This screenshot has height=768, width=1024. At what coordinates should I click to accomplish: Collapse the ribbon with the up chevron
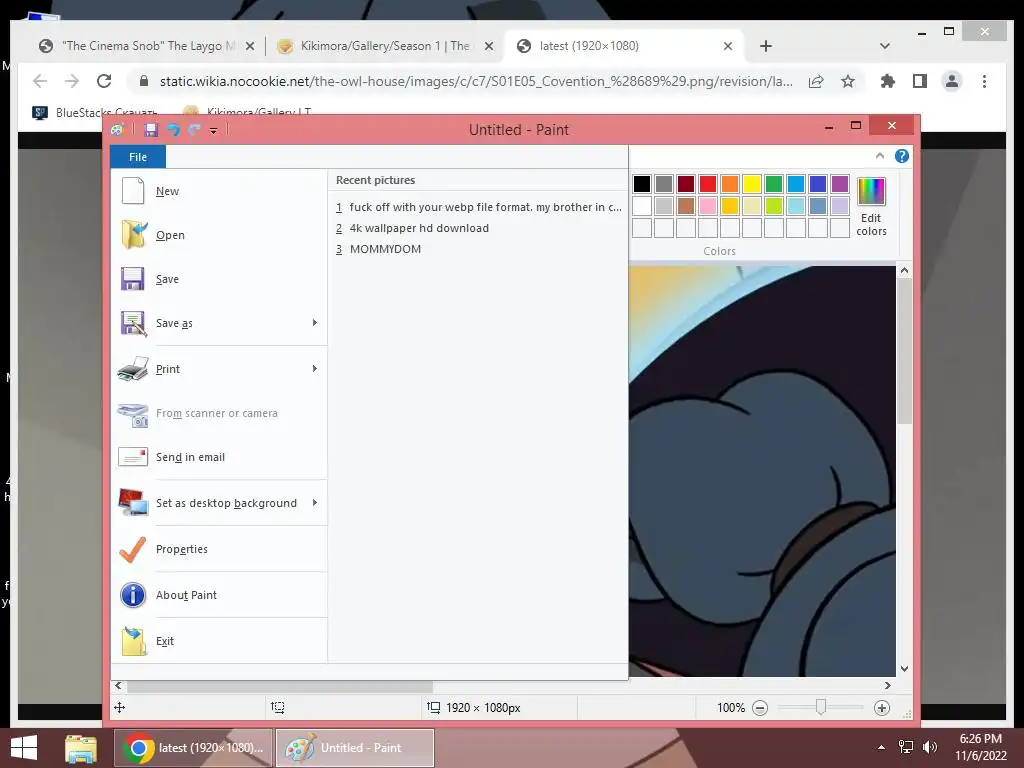[x=880, y=155]
